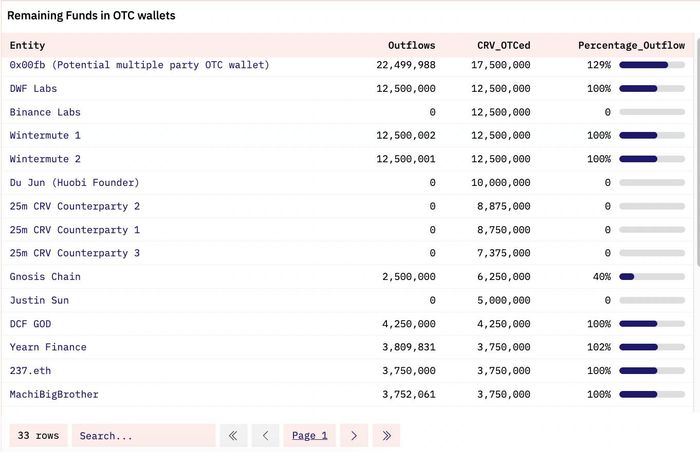Image resolution: width=700 pixels, height=452 pixels.
Task: Select MachiBigBrother entity entry
Action: pos(54,394)
